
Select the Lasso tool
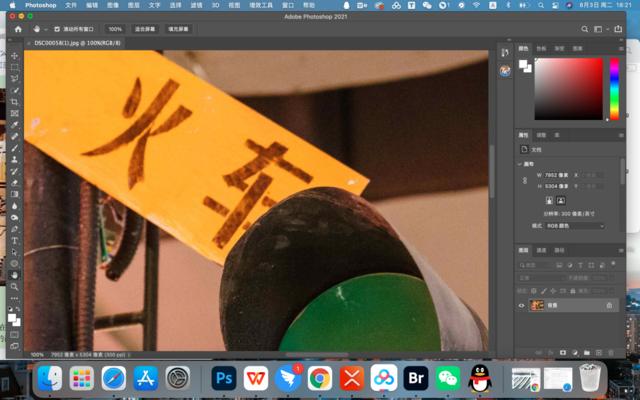tap(14, 79)
